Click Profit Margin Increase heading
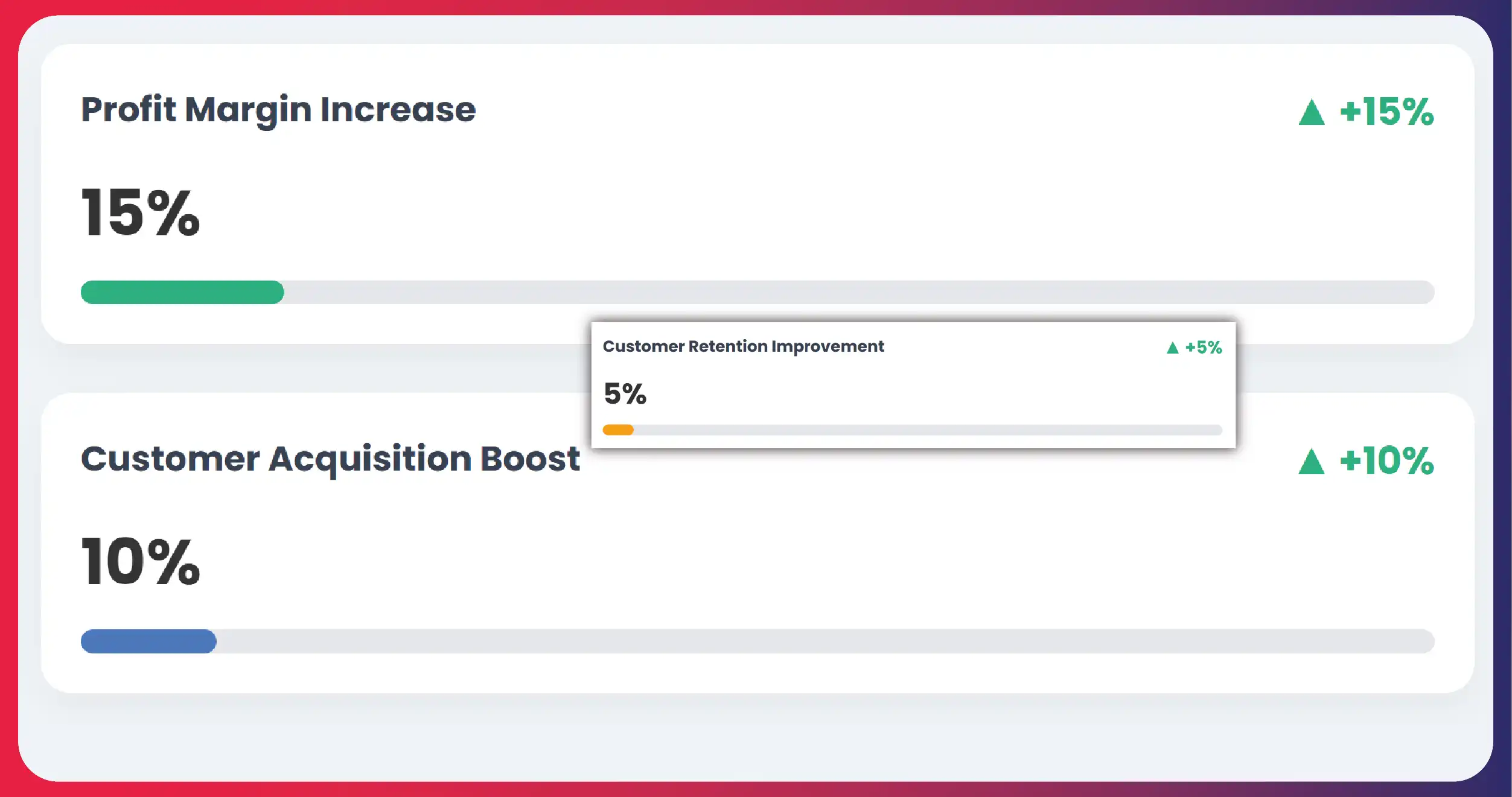The width and height of the screenshot is (1512, 797). point(278,110)
